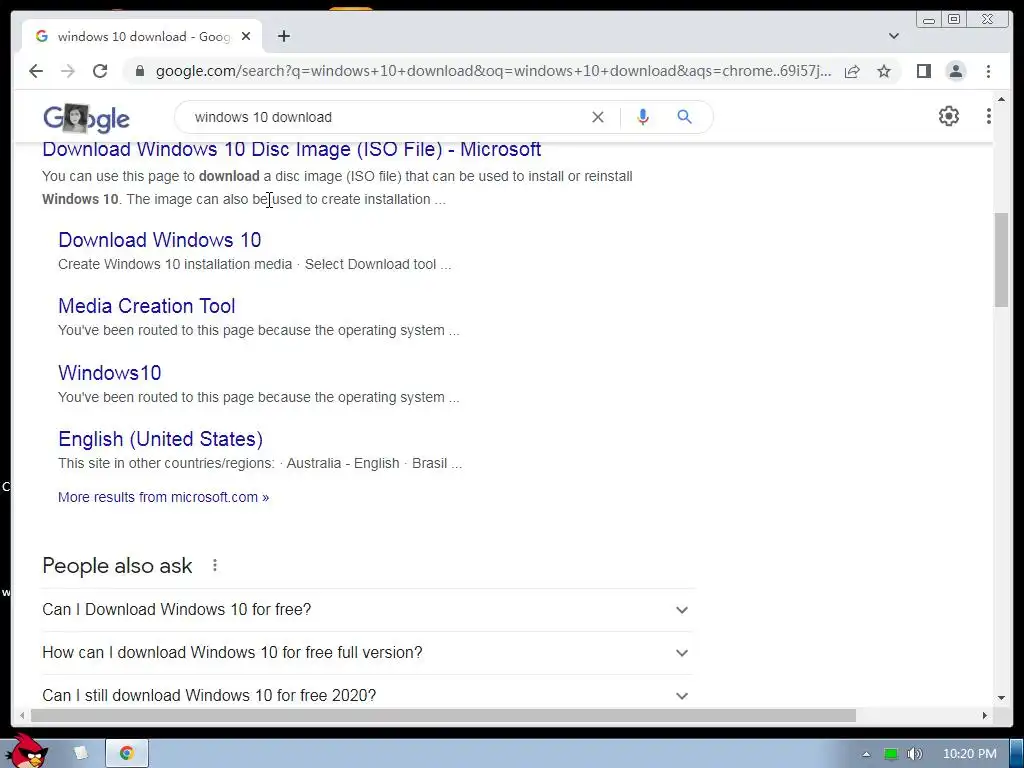Open the Angry Birds start button
Viewport: 1024px width, 768px height.
[27, 751]
